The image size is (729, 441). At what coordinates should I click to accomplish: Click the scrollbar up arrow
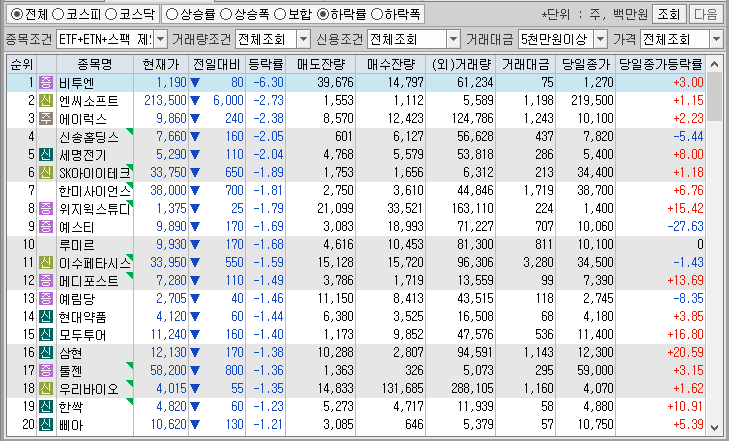point(715,65)
